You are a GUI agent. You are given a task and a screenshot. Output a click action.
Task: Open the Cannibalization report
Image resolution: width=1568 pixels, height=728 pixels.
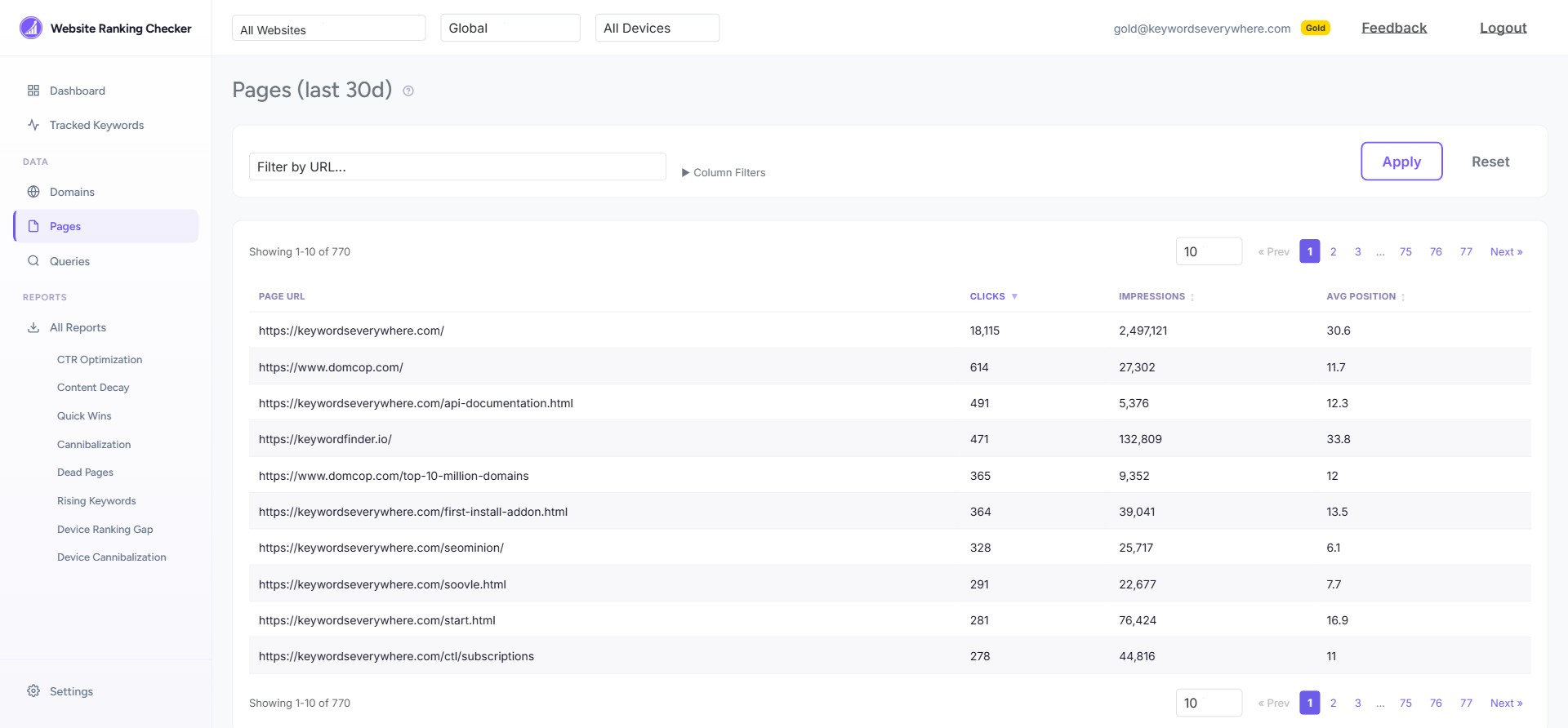point(94,445)
